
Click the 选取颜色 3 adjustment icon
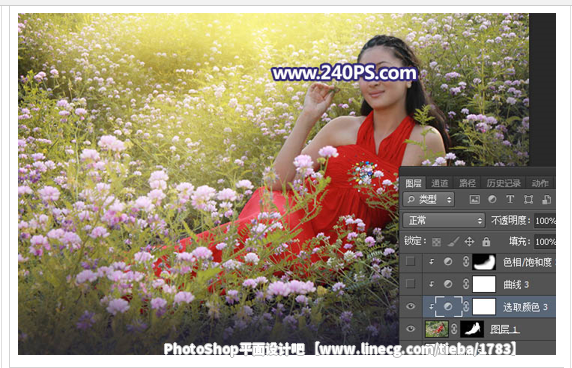448,306
